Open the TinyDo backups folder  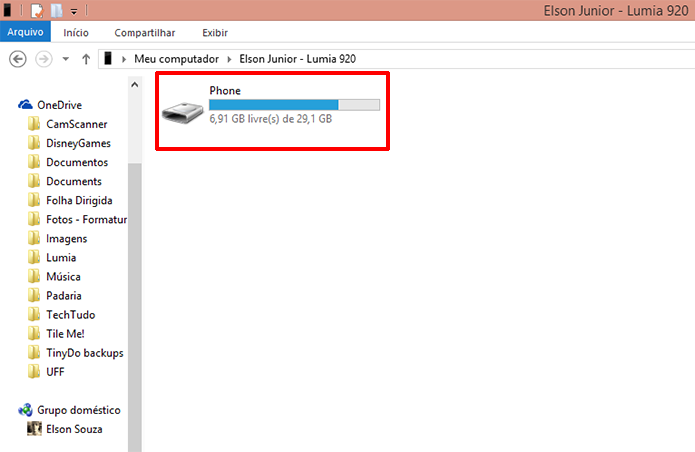coord(85,353)
